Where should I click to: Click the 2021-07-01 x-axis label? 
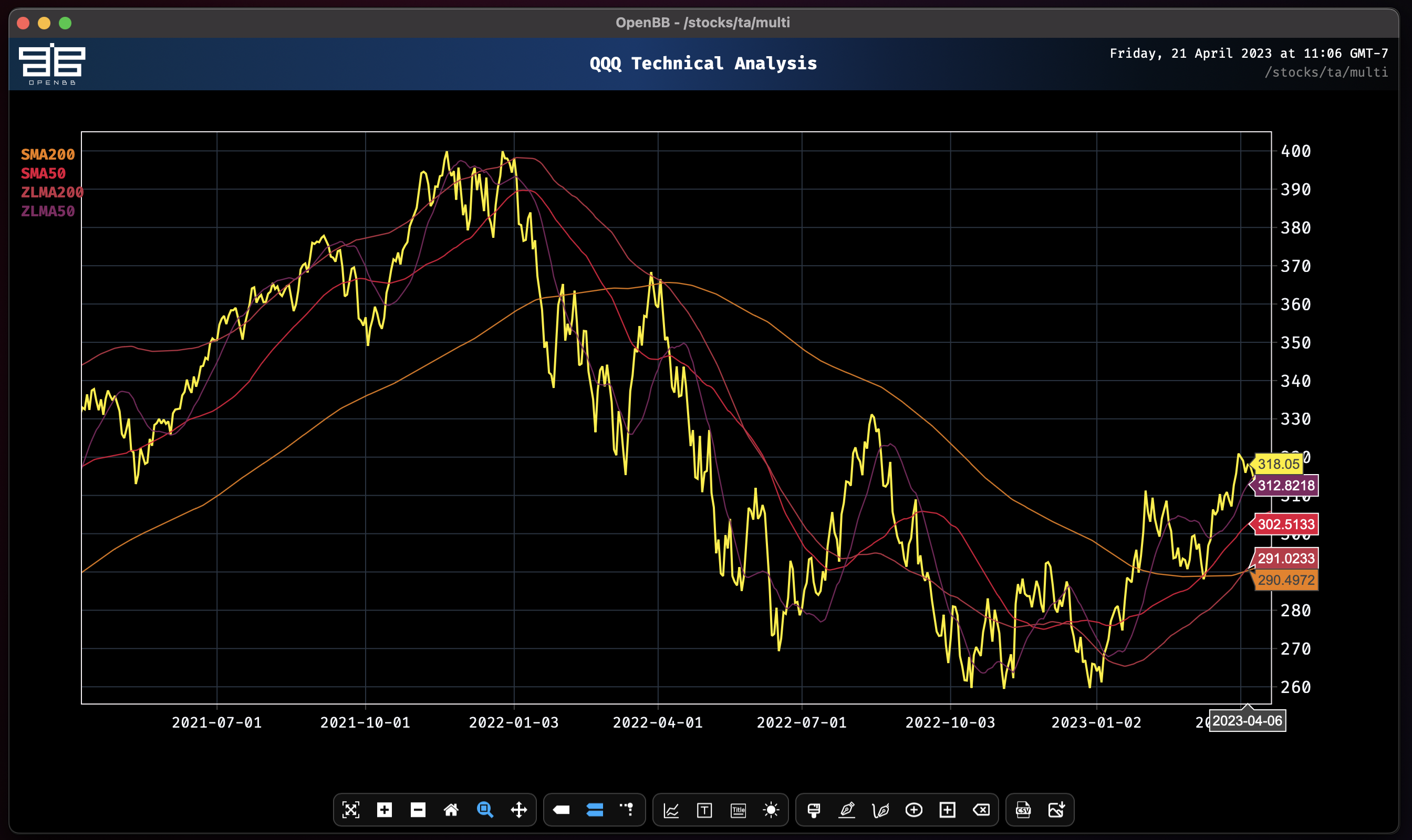coord(216,723)
